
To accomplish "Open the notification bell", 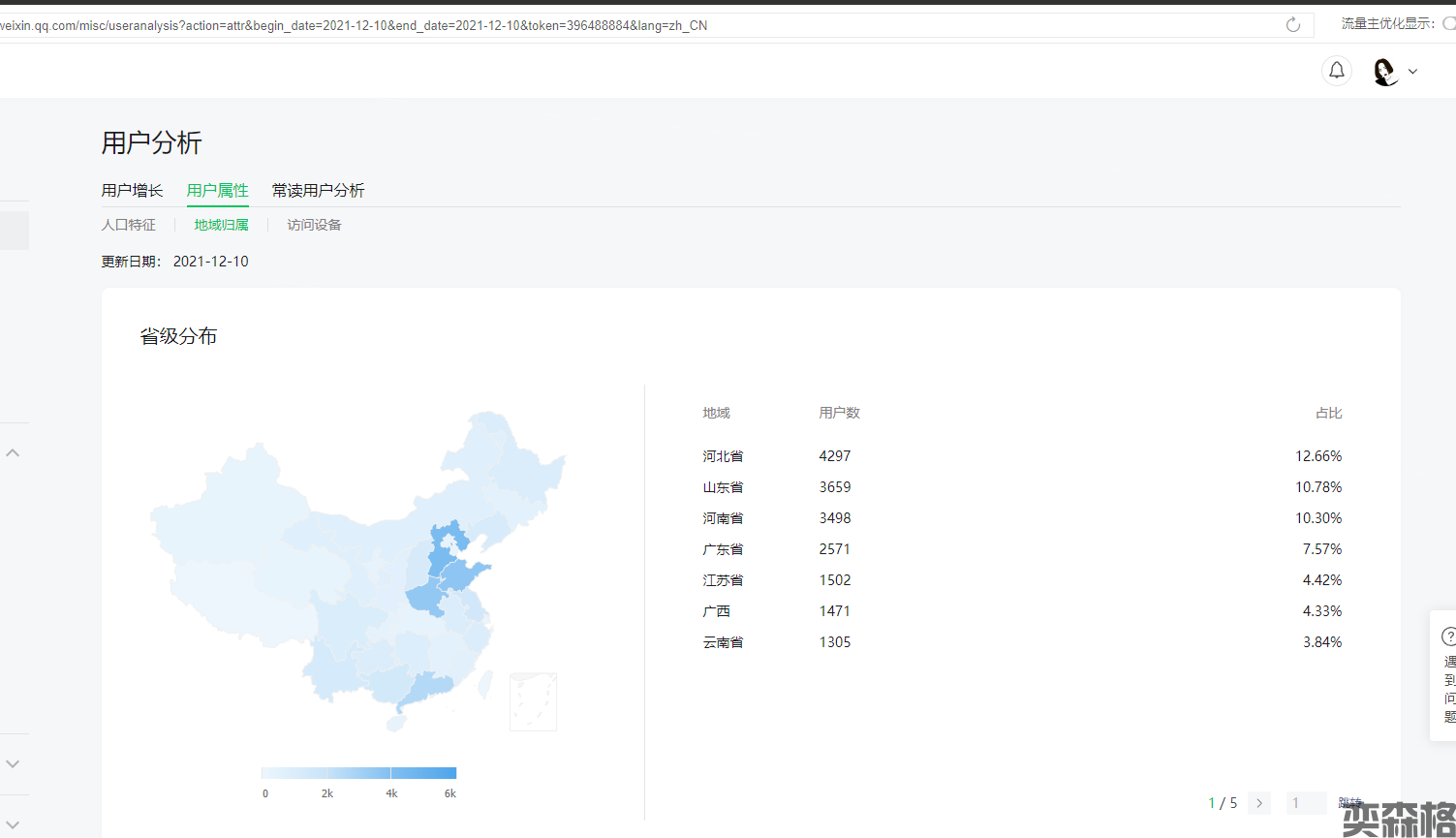I will pyautogui.click(x=1336, y=71).
